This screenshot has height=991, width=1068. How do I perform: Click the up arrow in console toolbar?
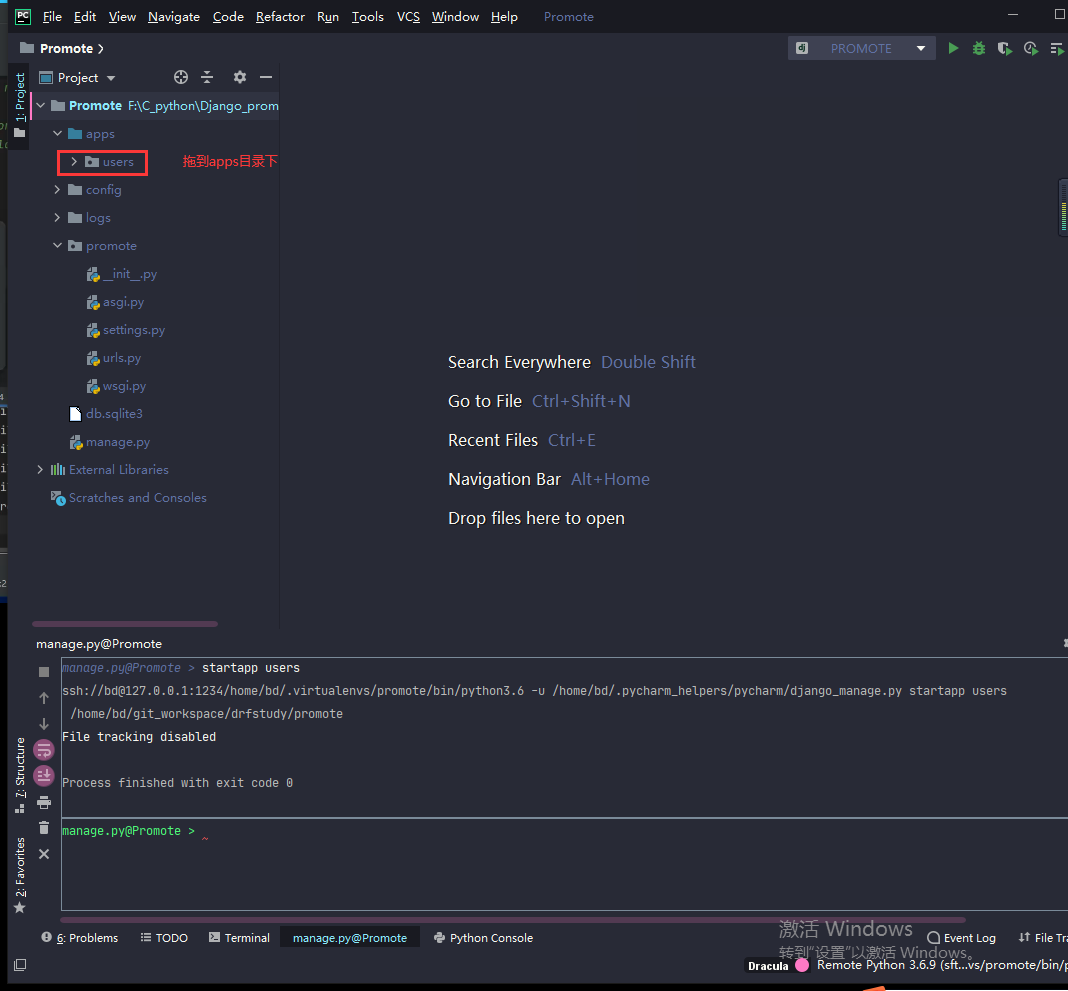coord(44,697)
